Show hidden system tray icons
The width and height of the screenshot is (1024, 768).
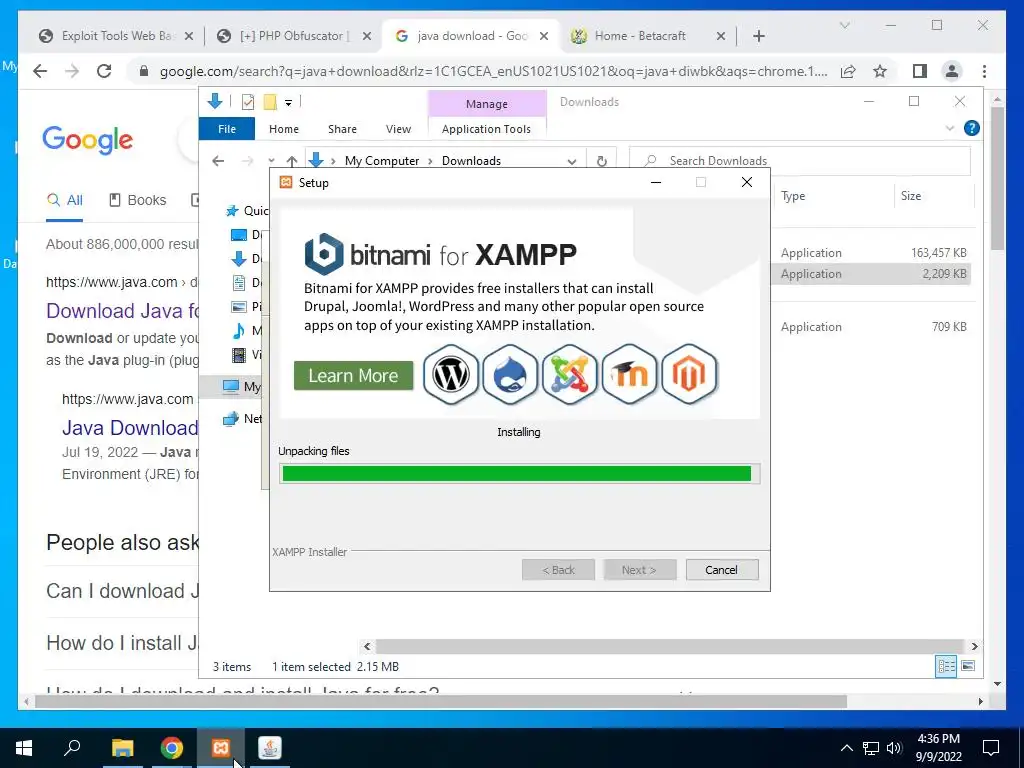846,748
